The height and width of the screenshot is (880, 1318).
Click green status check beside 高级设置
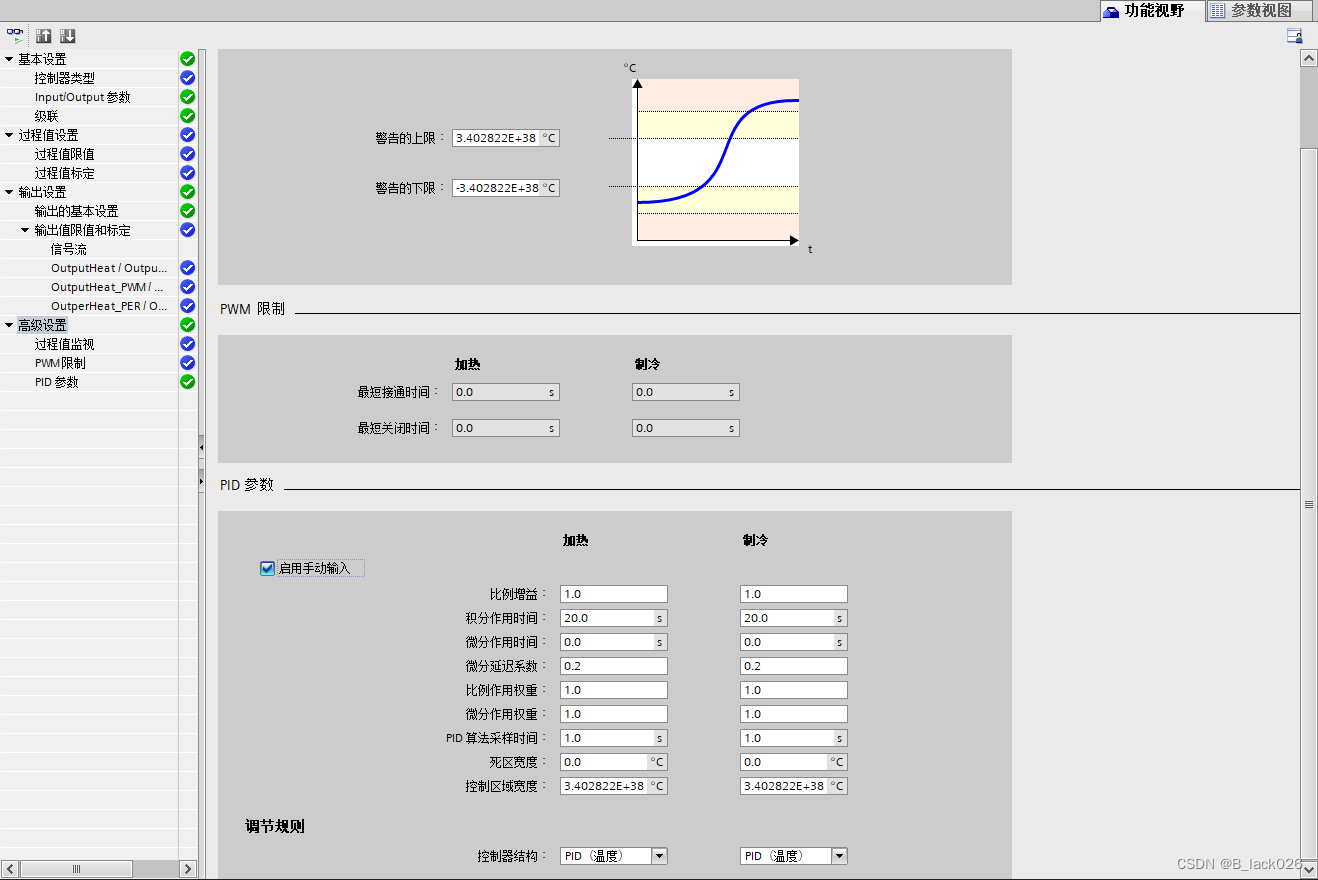coord(187,325)
